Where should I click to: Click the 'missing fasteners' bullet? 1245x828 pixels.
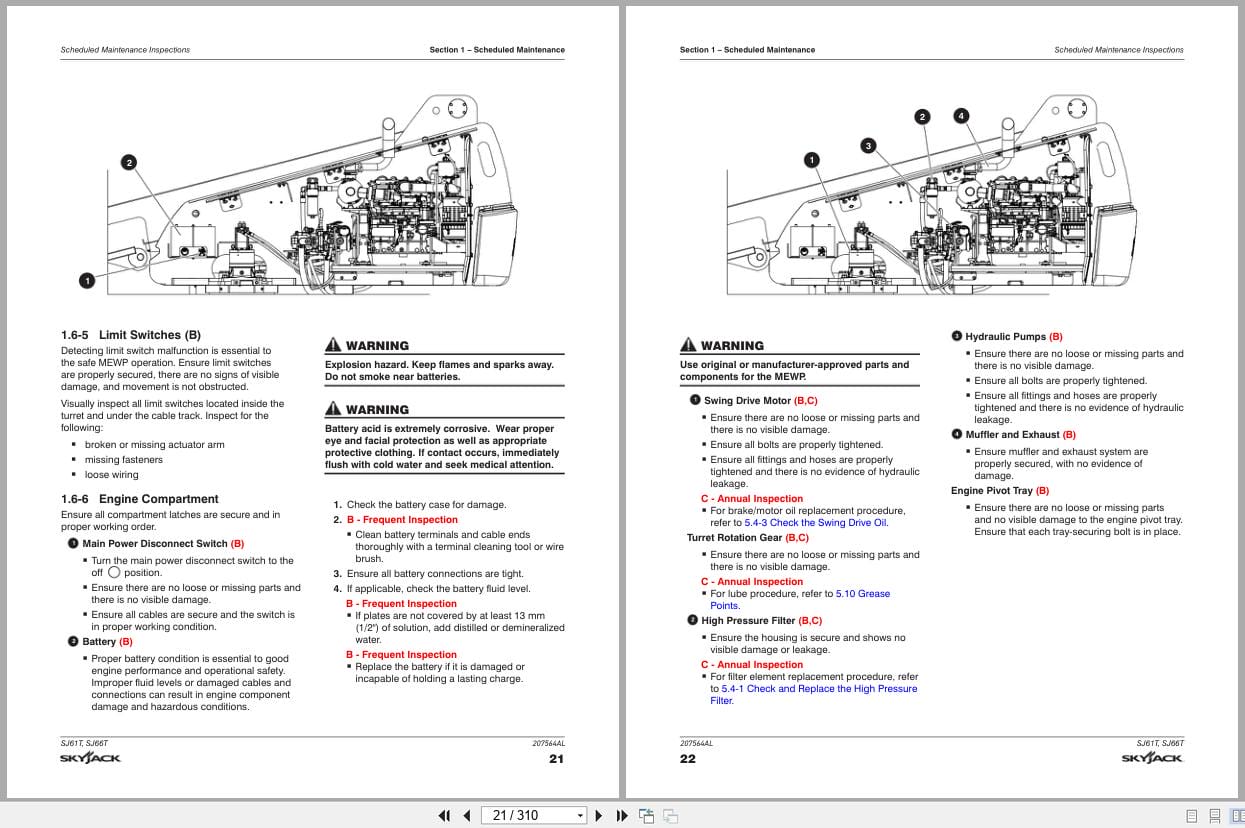(x=124, y=460)
